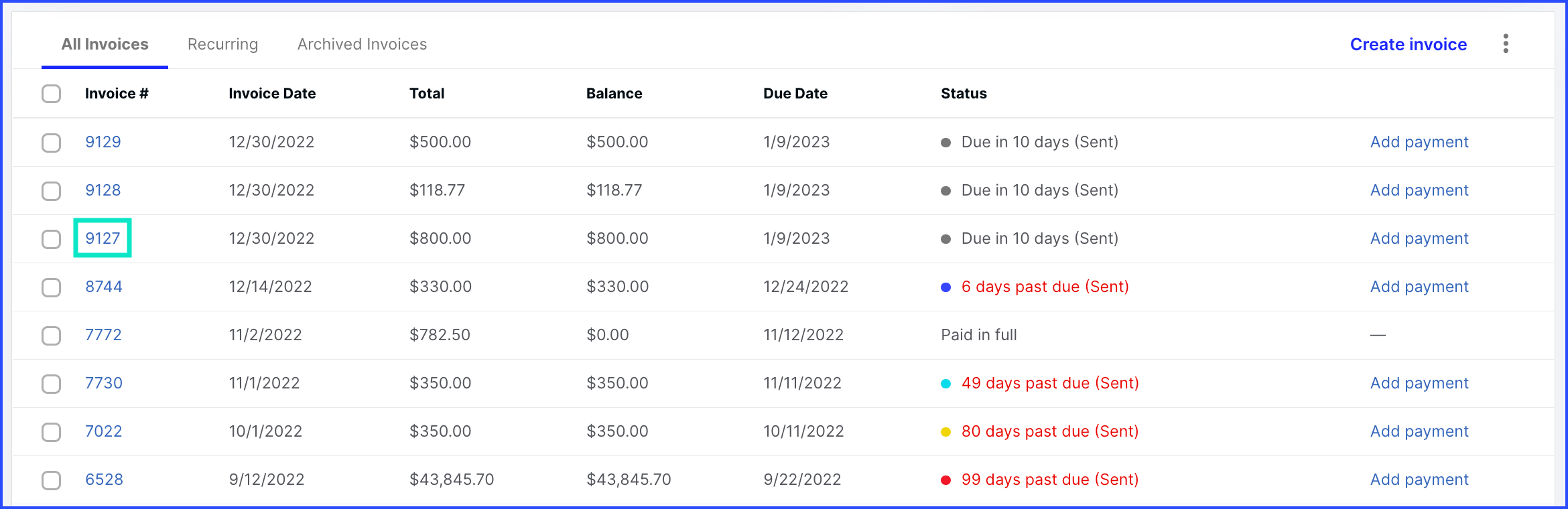Check the box for invoice 9129
1568x509 pixels.
51,143
